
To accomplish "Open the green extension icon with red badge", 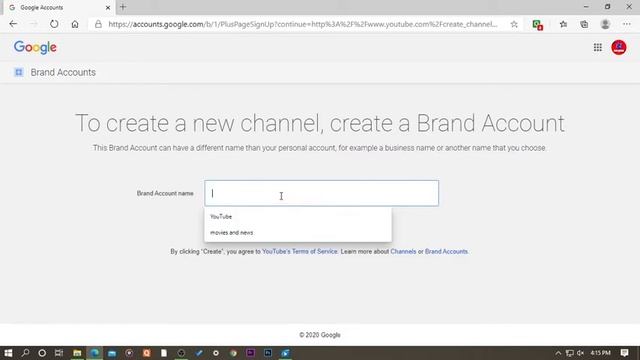I will (x=537, y=24).
